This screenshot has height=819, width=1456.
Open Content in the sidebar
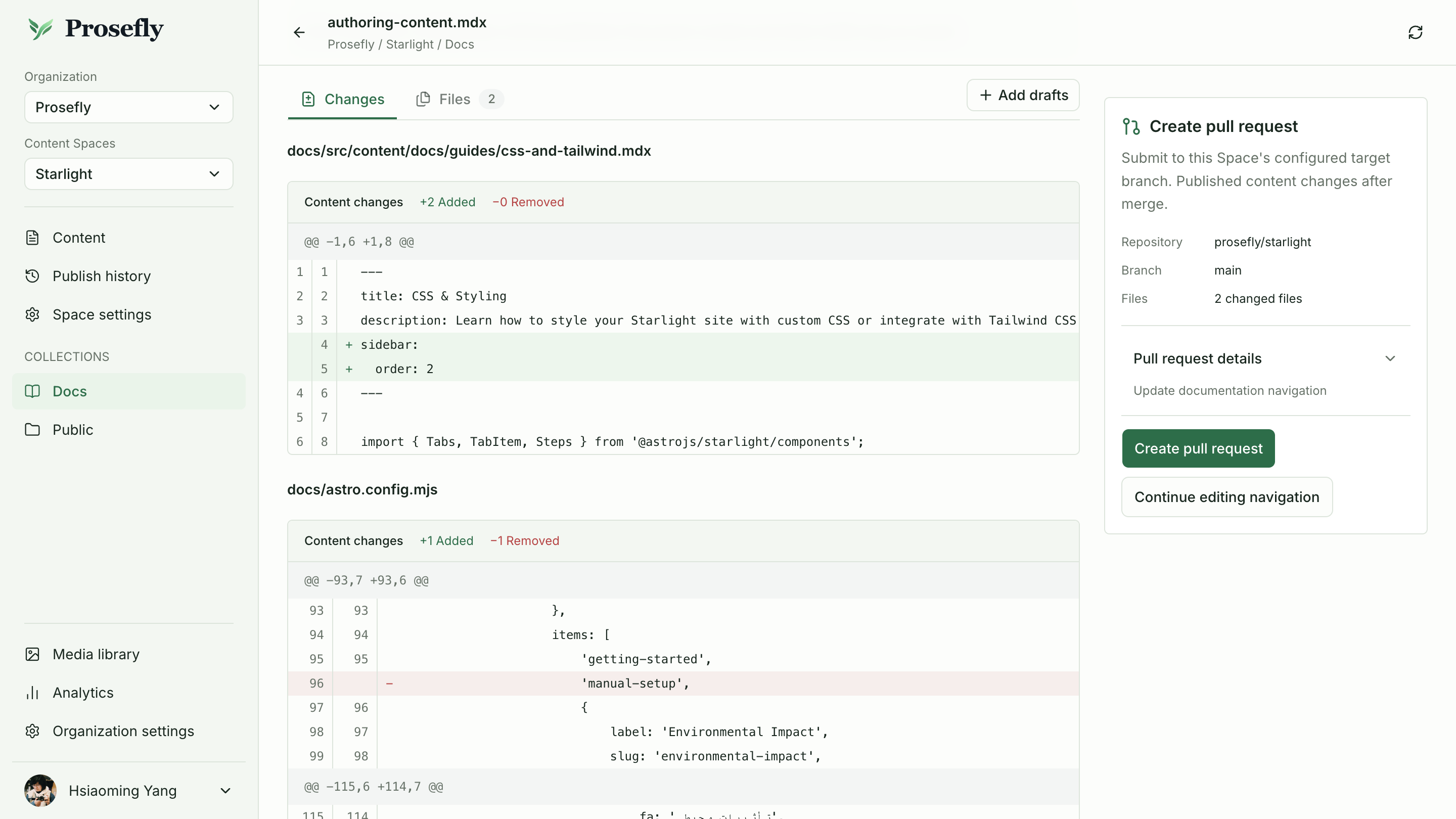tap(129, 238)
